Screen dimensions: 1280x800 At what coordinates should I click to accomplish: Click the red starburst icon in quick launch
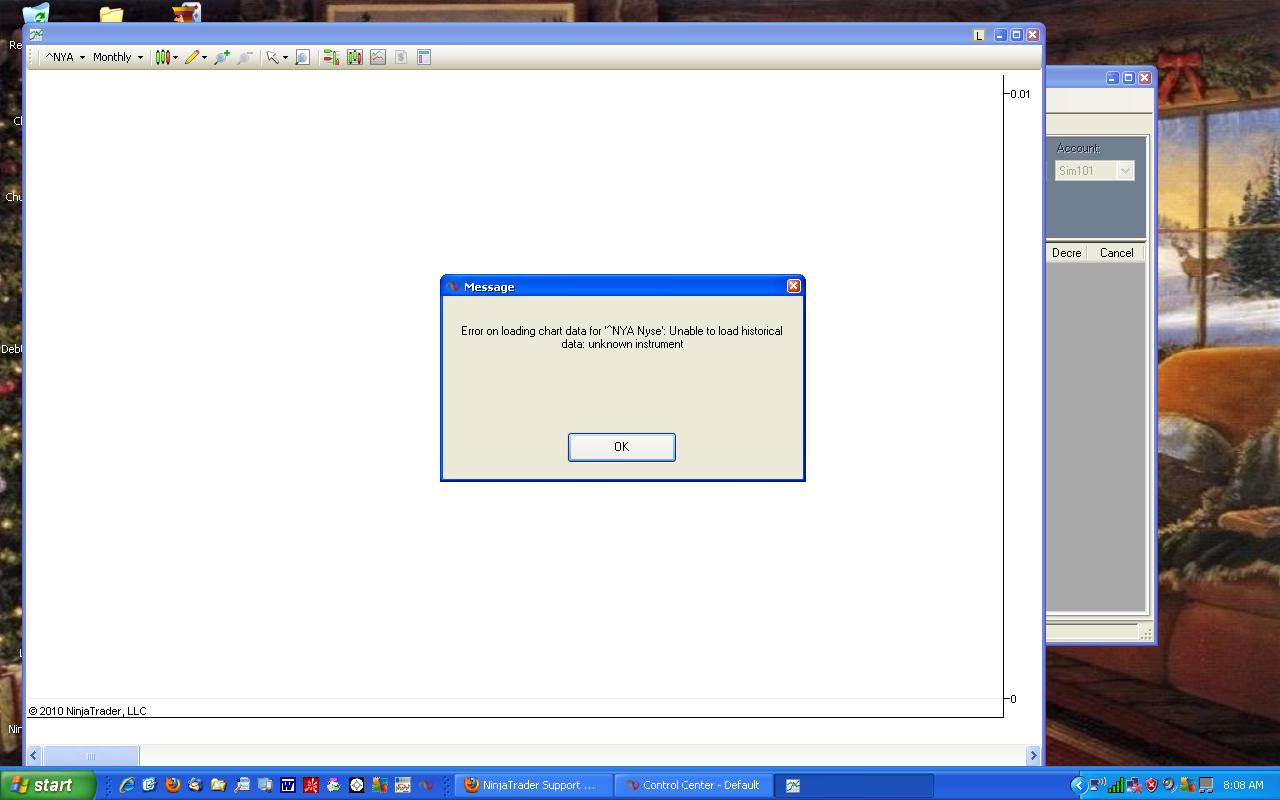(x=311, y=785)
